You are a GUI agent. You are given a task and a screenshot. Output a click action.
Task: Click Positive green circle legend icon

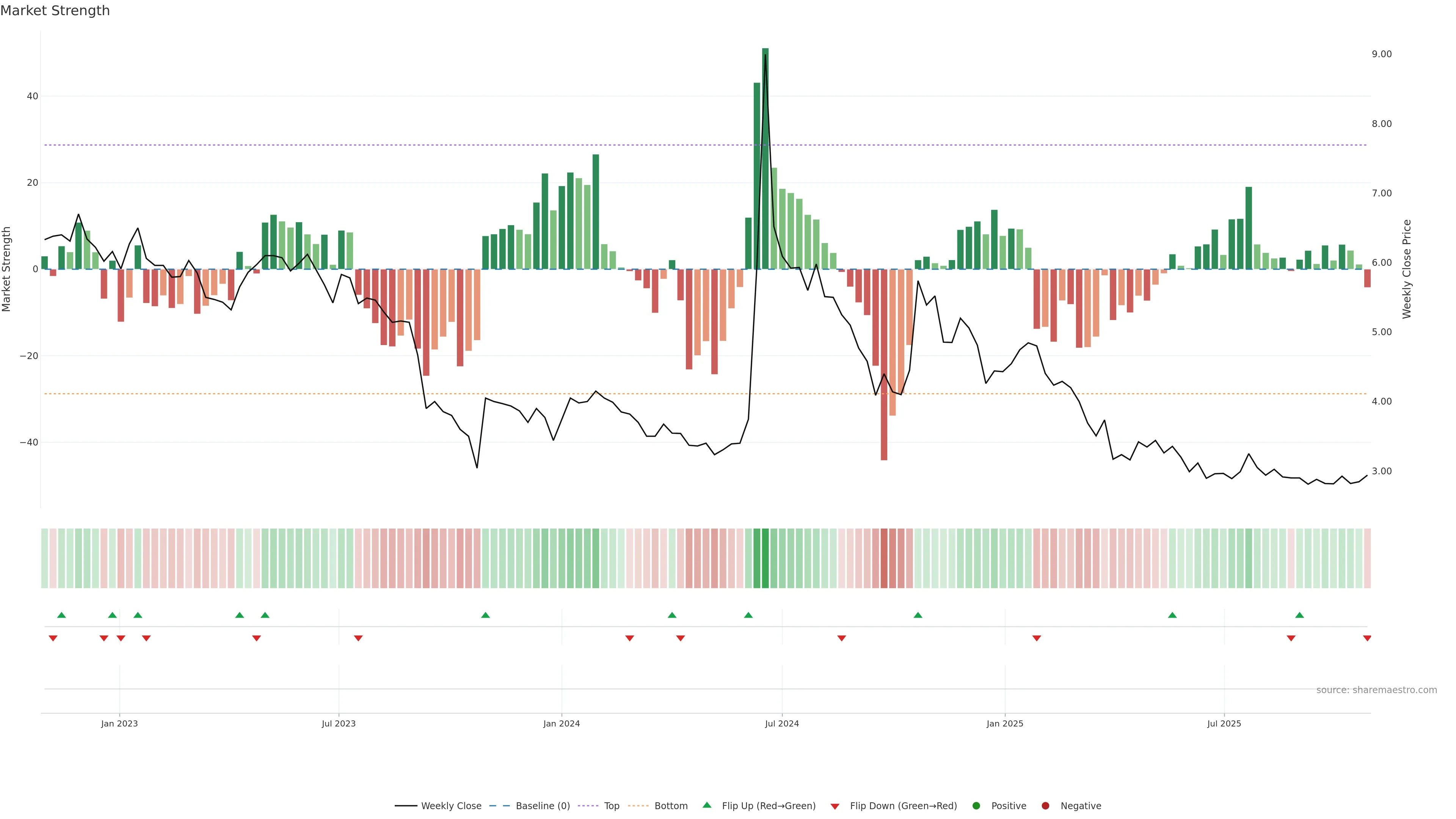coord(976,805)
